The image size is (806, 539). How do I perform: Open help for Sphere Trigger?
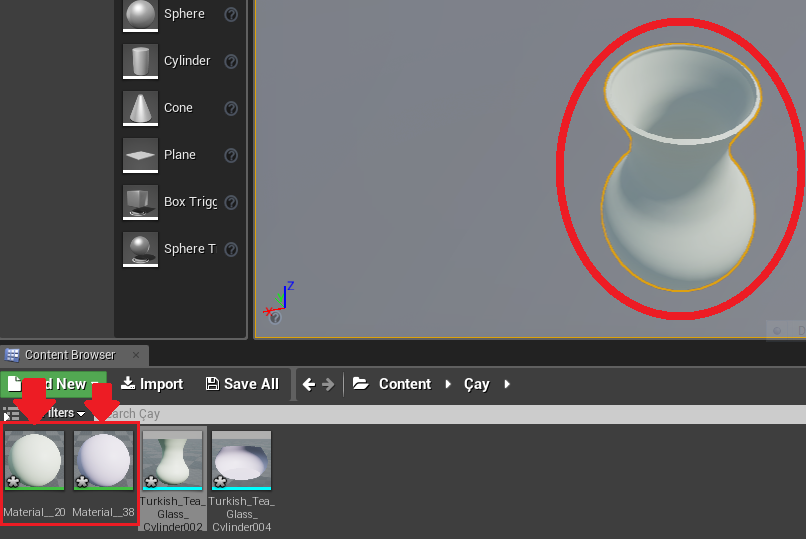231,249
